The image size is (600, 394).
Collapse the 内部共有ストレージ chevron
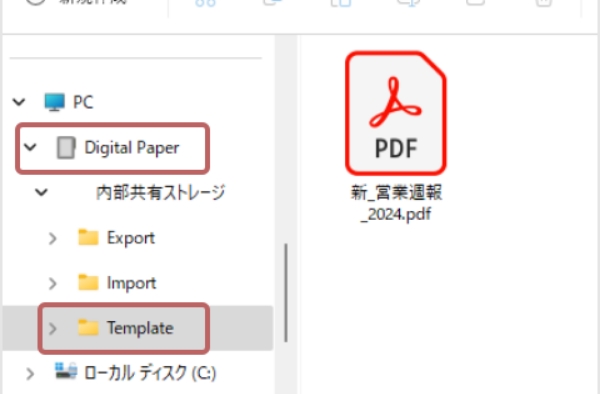click(41, 192)
